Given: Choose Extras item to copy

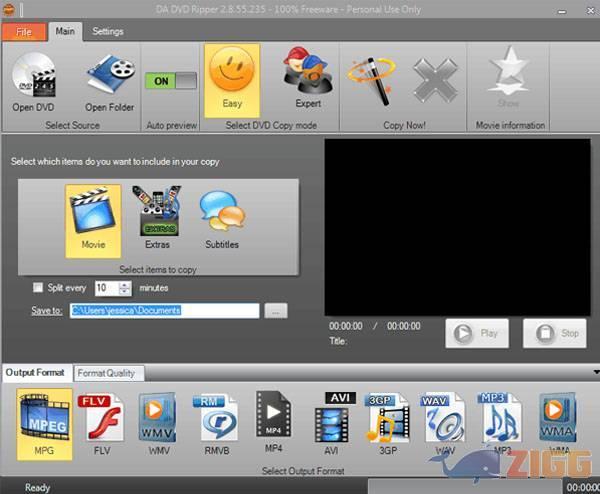Looking at the screenshot, I should click(x=157, y=216).
